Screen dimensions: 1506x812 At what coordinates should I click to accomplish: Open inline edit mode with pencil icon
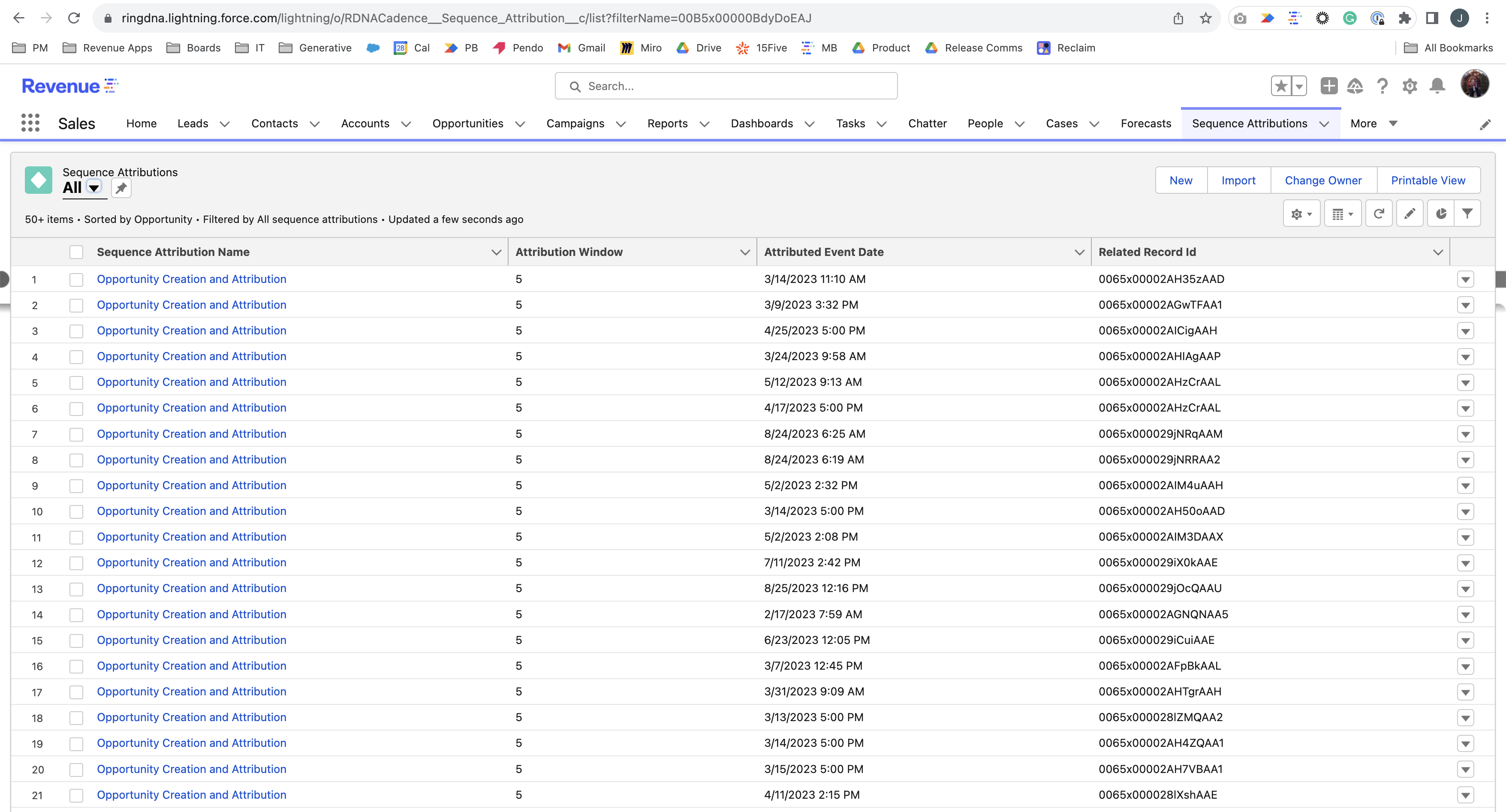(1410, 214)
